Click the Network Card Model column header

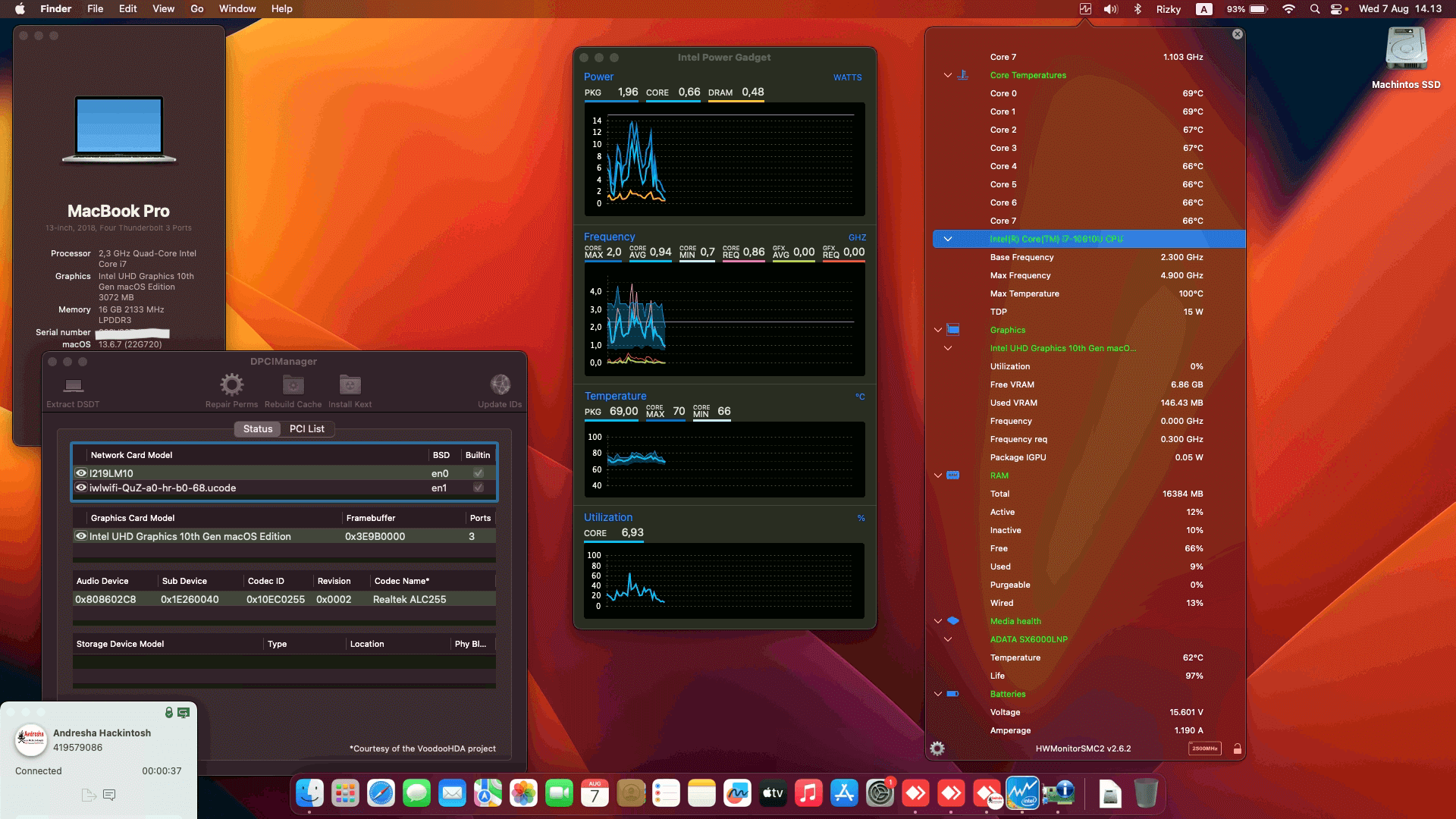131,455
